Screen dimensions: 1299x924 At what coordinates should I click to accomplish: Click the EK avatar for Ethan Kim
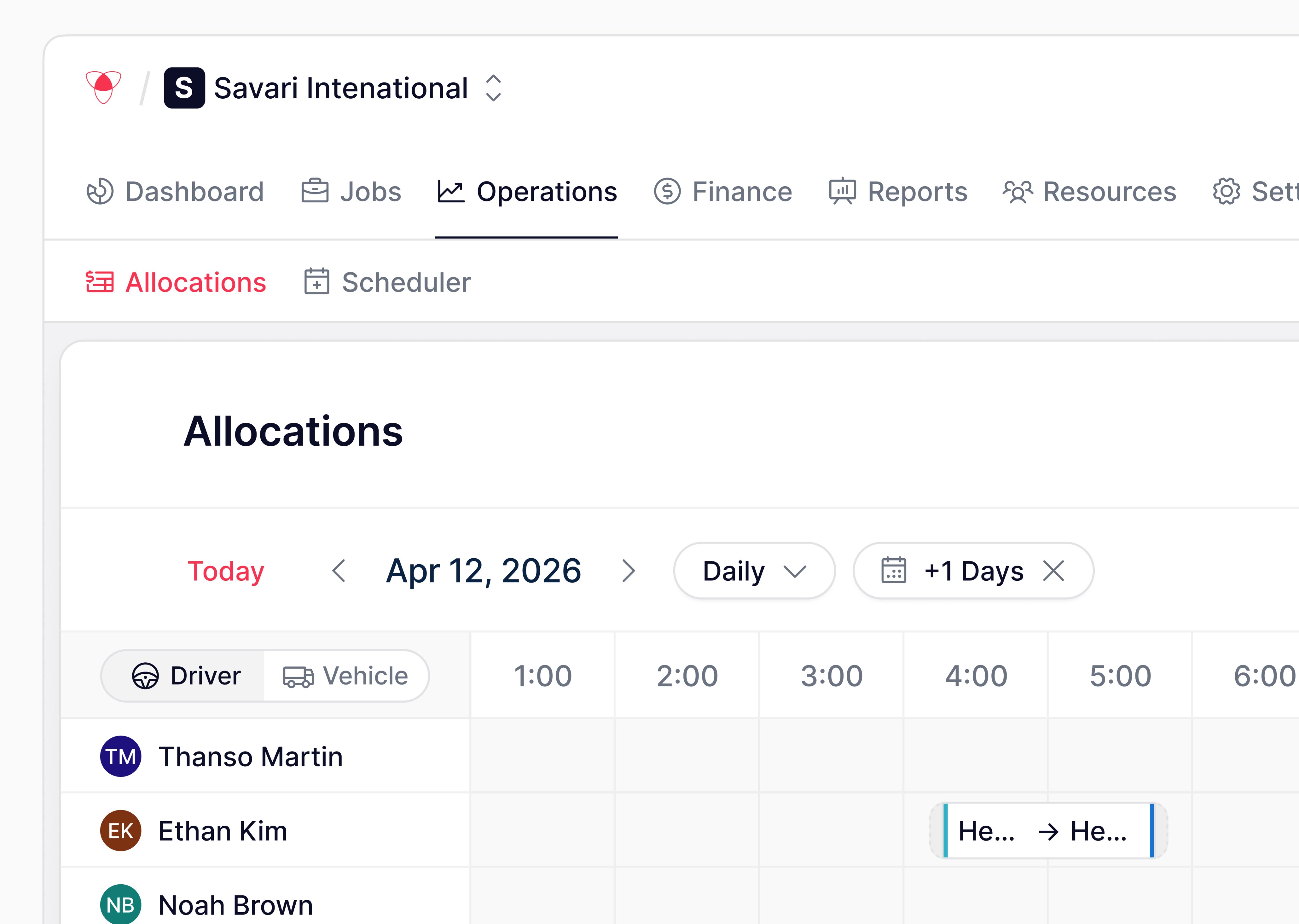point(121,831)
